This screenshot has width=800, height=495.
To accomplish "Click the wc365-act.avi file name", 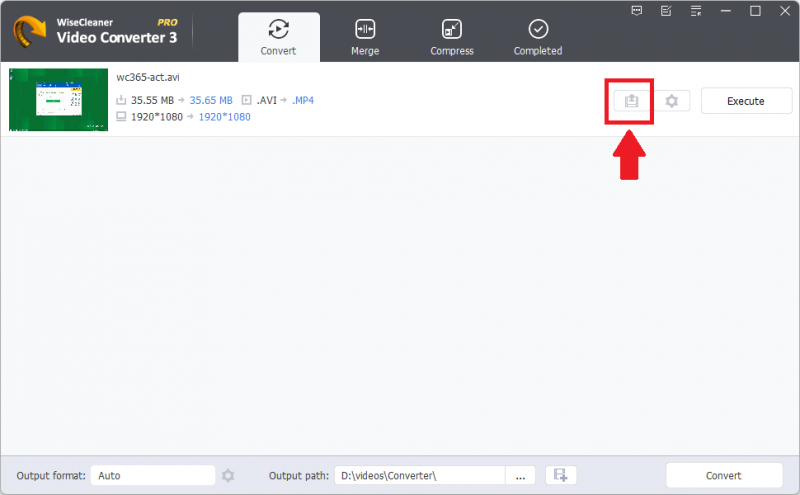I will [148, 78].
